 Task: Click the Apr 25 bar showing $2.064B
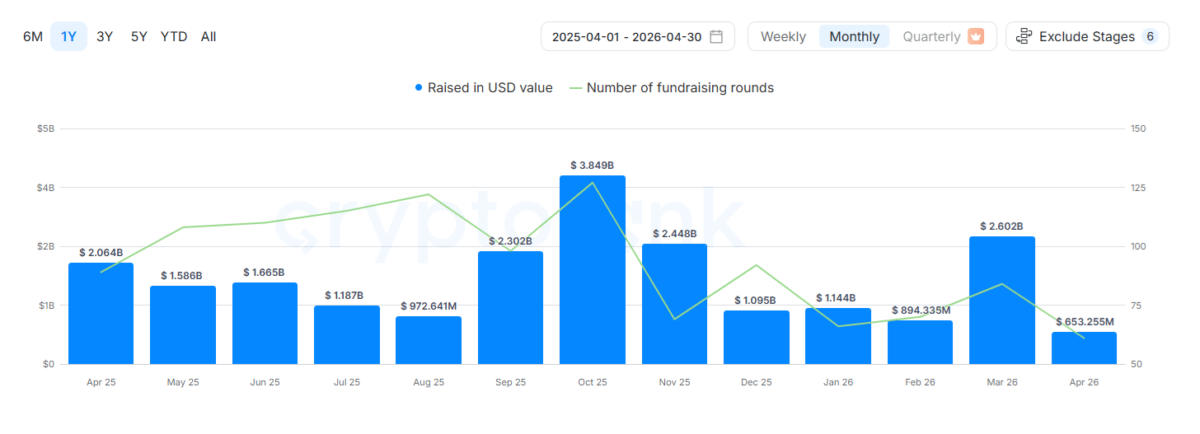[x=101, y=314]
